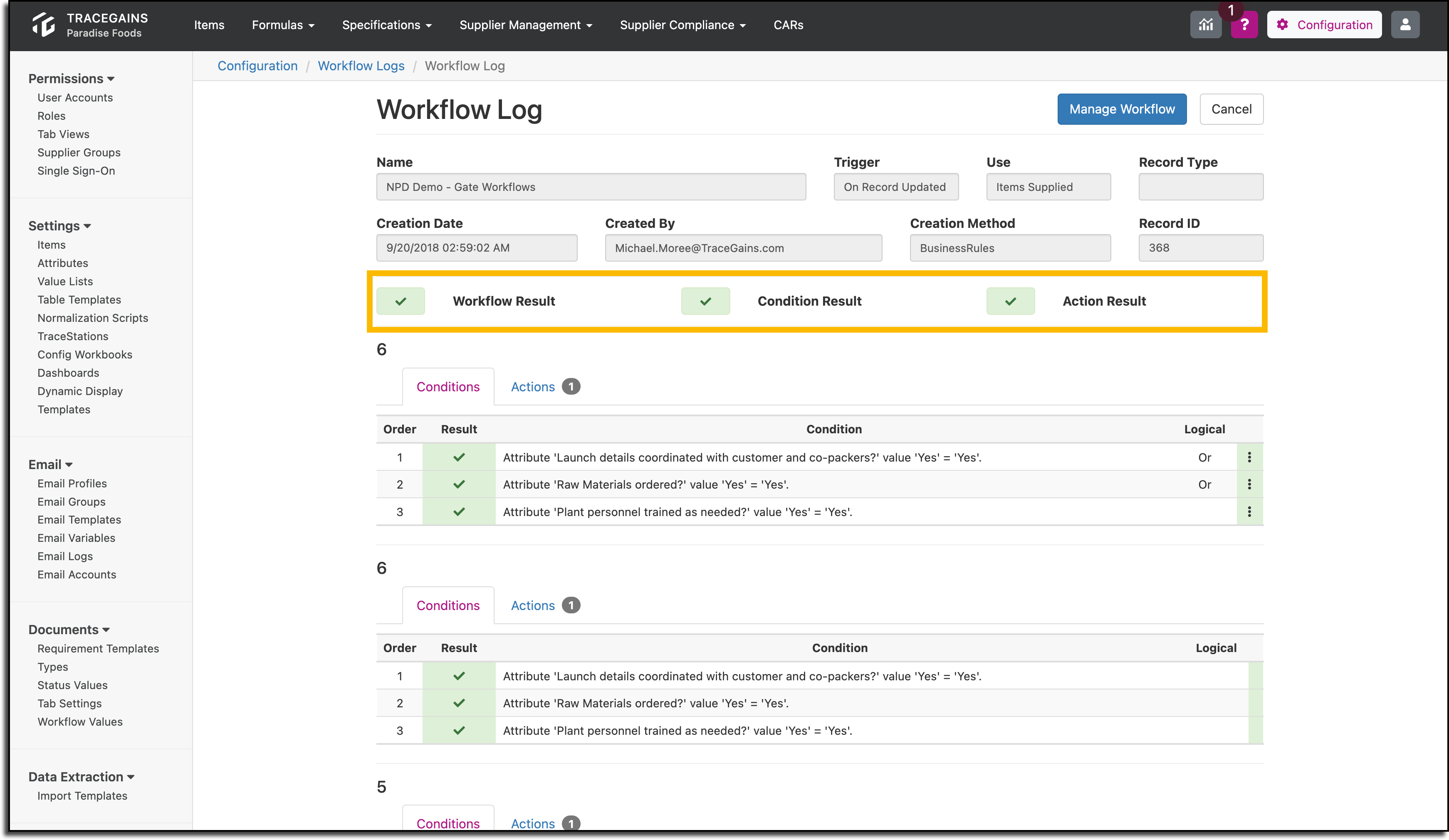This screenshot has height=840, width=1449.
Task: Click the Creation Date field
Action: point(477,248)
